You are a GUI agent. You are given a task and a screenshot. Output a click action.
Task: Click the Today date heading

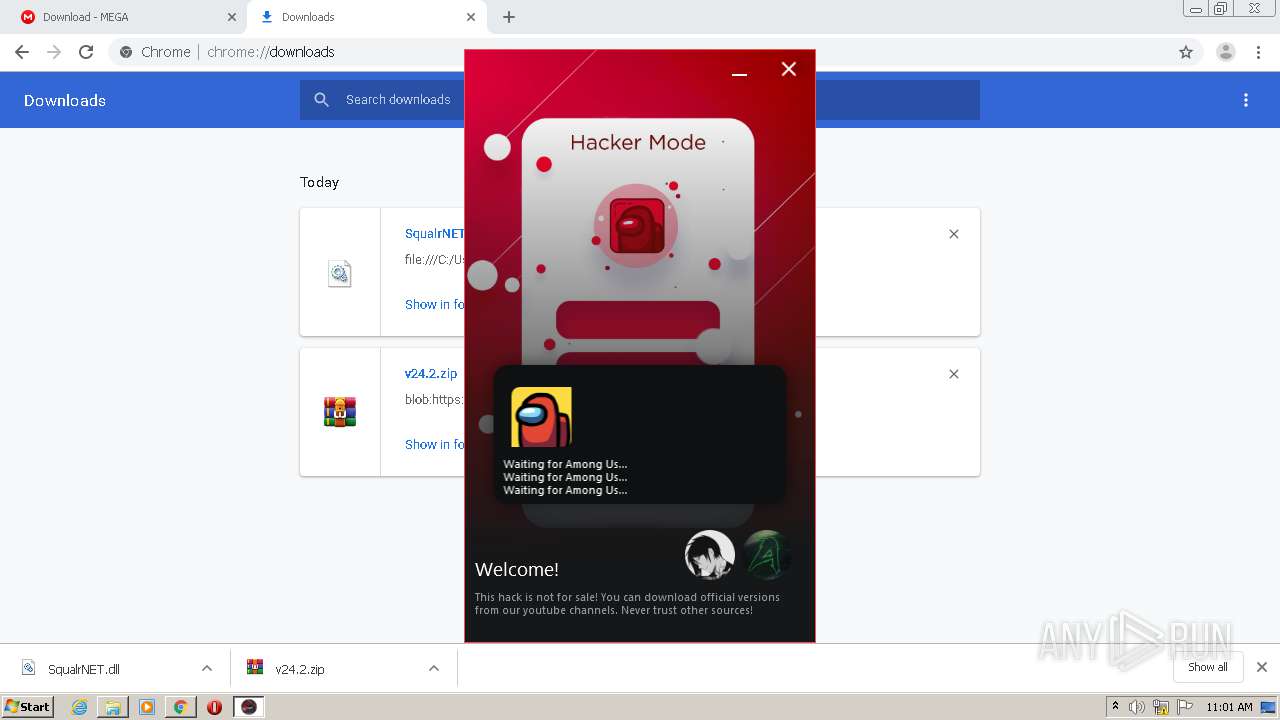click(320, 182)
